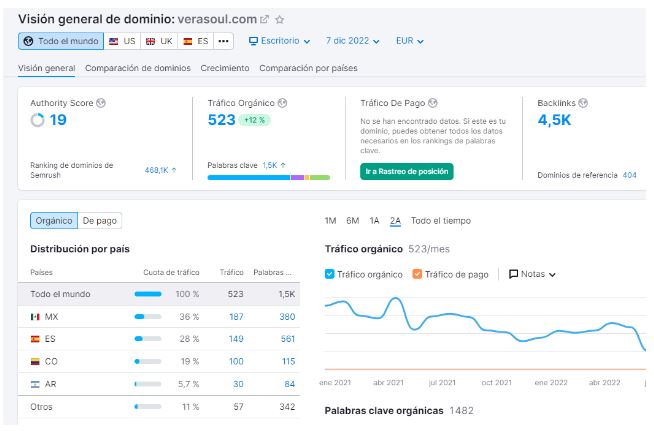The height and width of the screenshot is (431, 654).
Task: Open organic traffic value 523
Action: (221, 120)
